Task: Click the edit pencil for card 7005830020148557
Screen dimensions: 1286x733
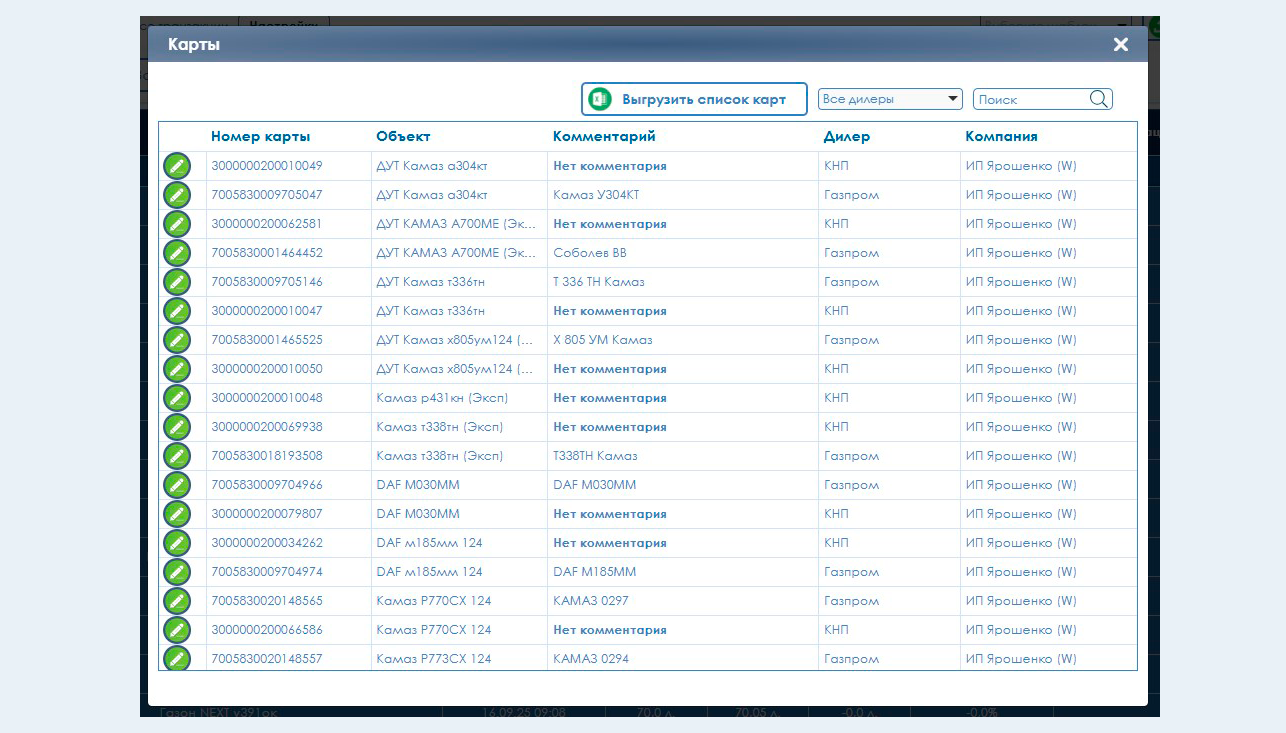Action: [x=177, y=658]
